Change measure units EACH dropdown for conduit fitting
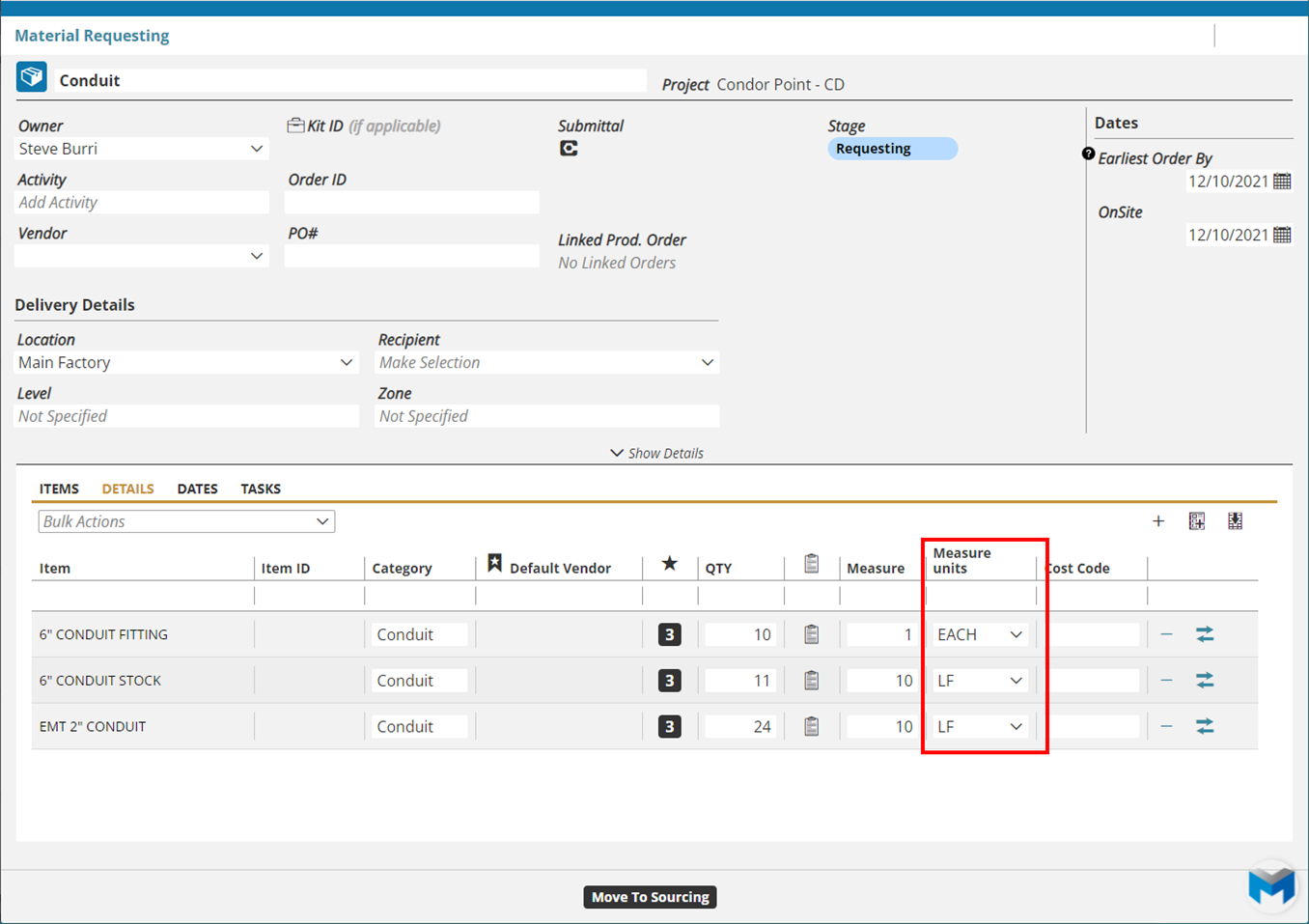Viewport: 1309px width, 924px height. tap(979, 634)
